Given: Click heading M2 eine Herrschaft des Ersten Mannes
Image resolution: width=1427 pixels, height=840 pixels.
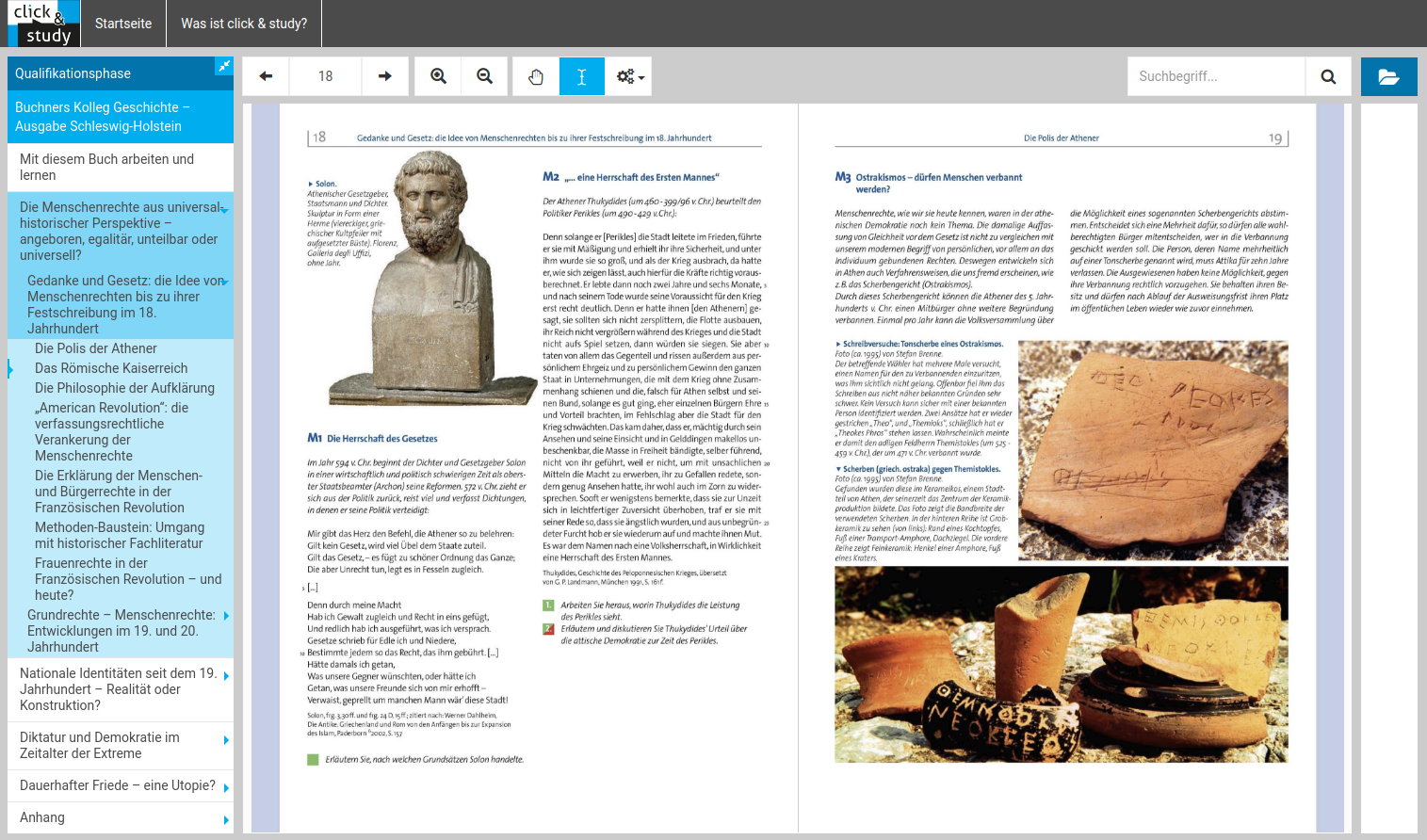Looking at the screenshot, I should 631,177.
